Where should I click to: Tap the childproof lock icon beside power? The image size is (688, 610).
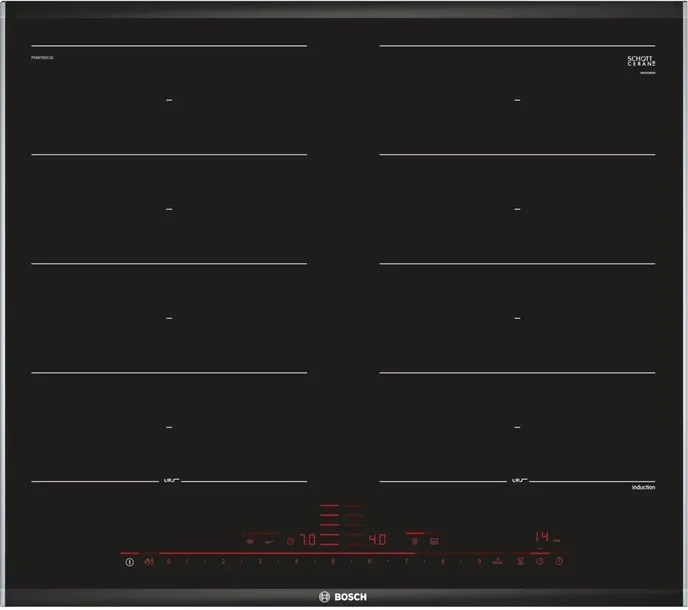coord(149,562)
